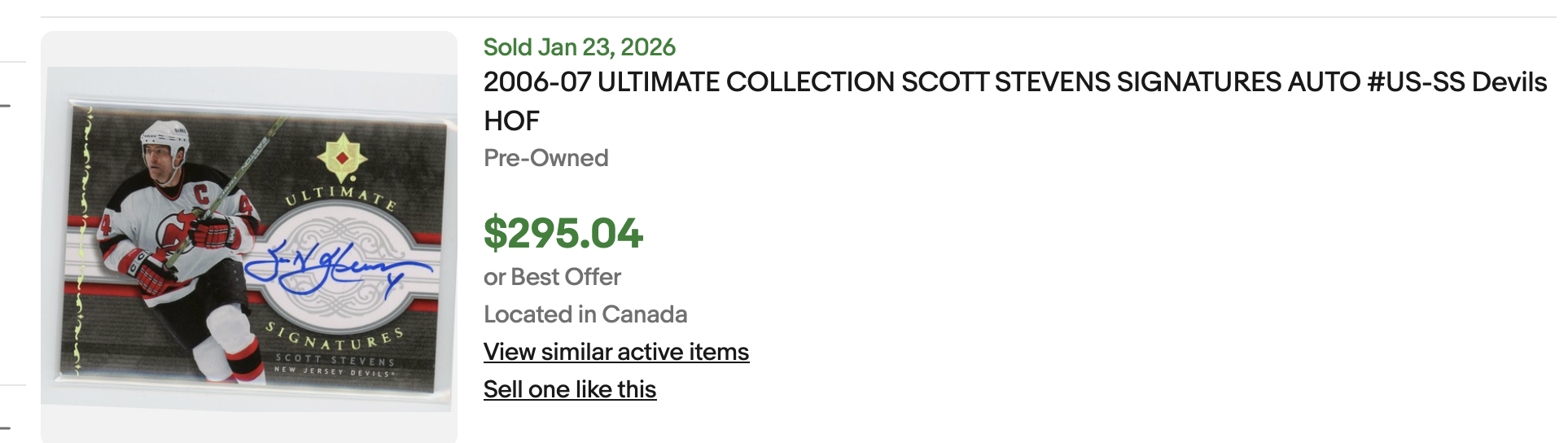Click the or Best Offer text
1568x443 pixels.
551,277
